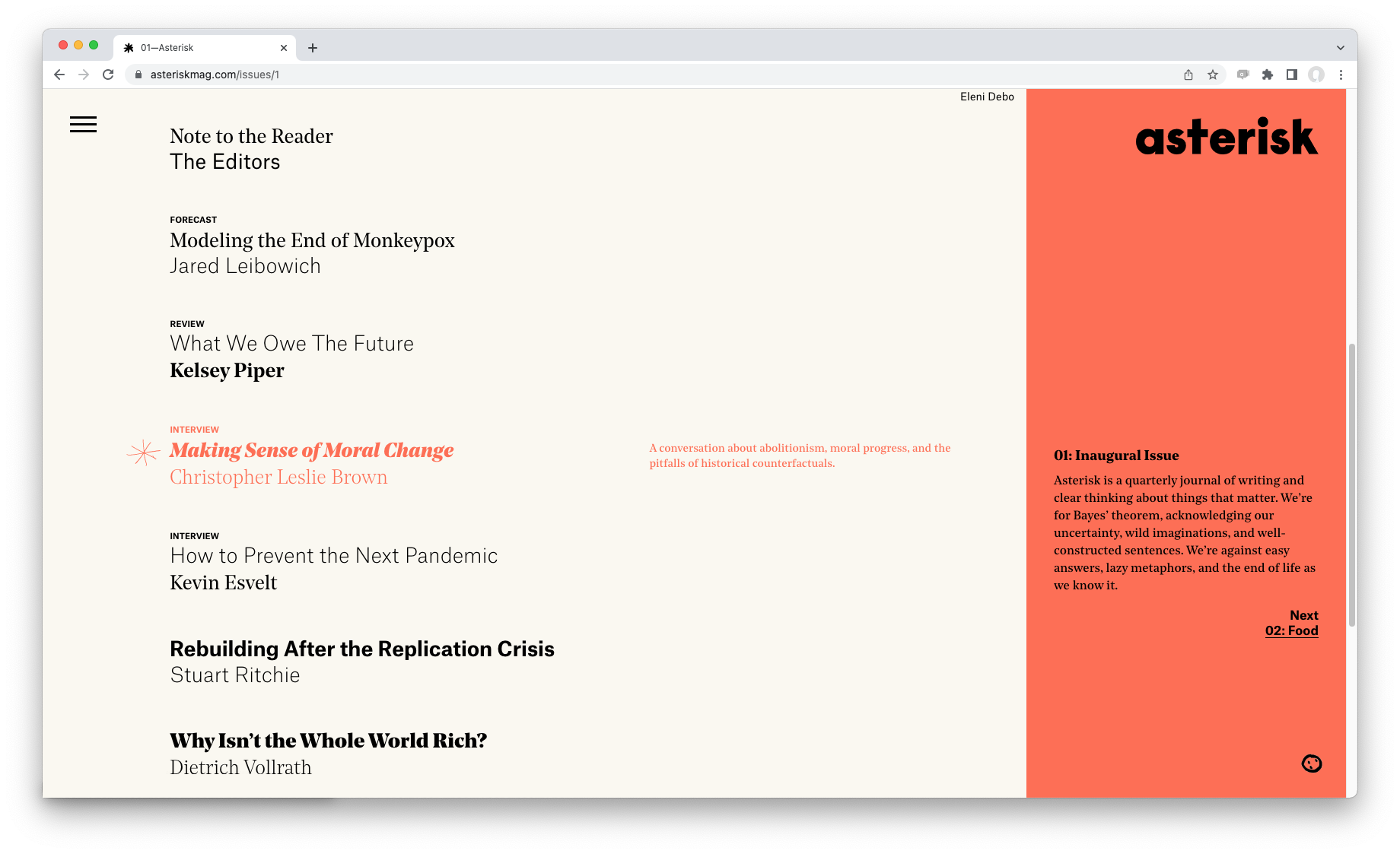Click author name Jared Leibowich
Image resolution: width=1400 pixels, height=854 pixels.
tap(245, 266)
